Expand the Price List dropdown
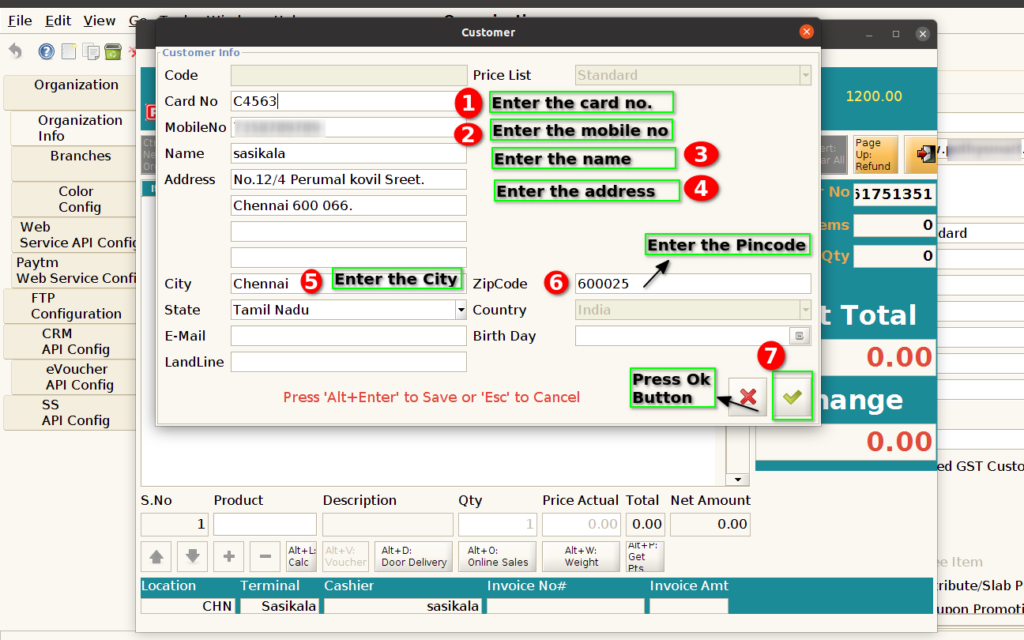The height and width of the screenshot is (640, 1024). pos(805,75)
